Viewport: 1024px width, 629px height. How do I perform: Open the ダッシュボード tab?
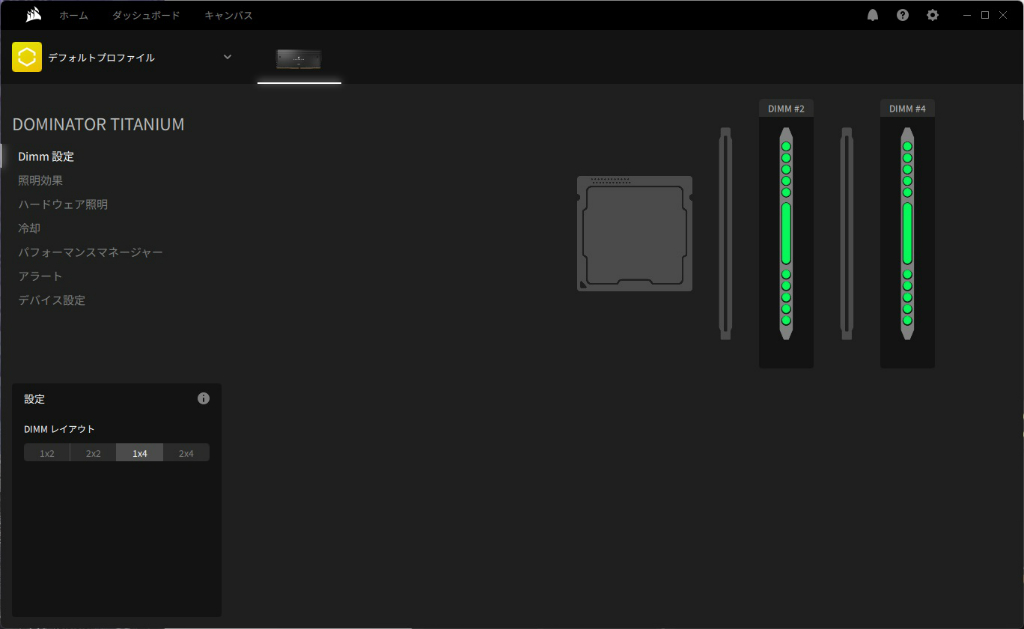pos(146,15)
